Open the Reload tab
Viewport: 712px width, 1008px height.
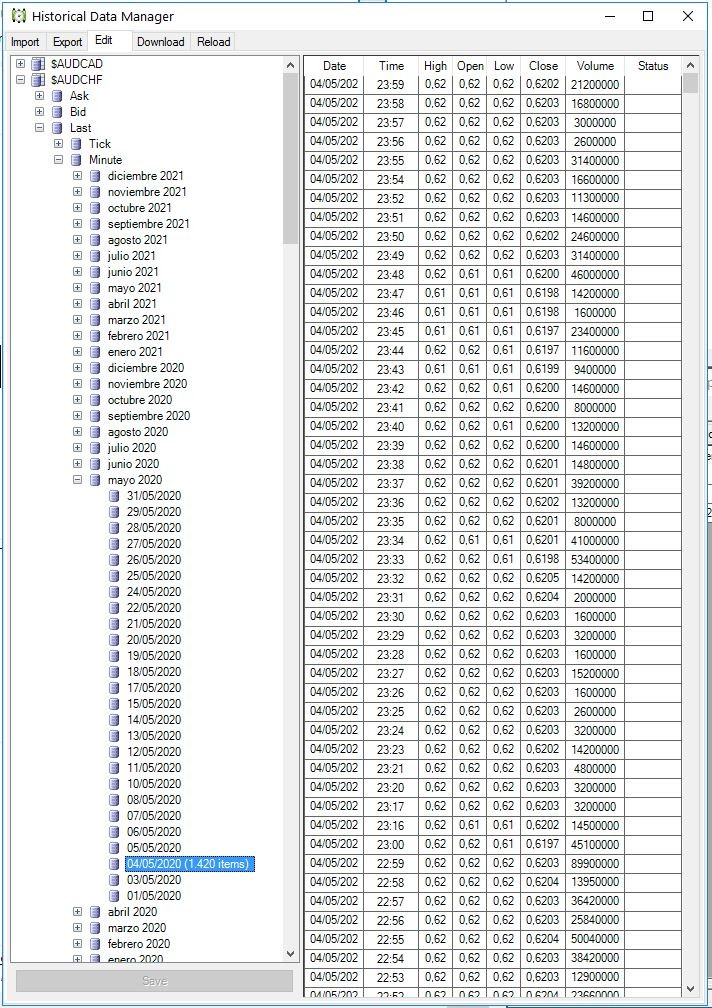click(x=213, y=42)
